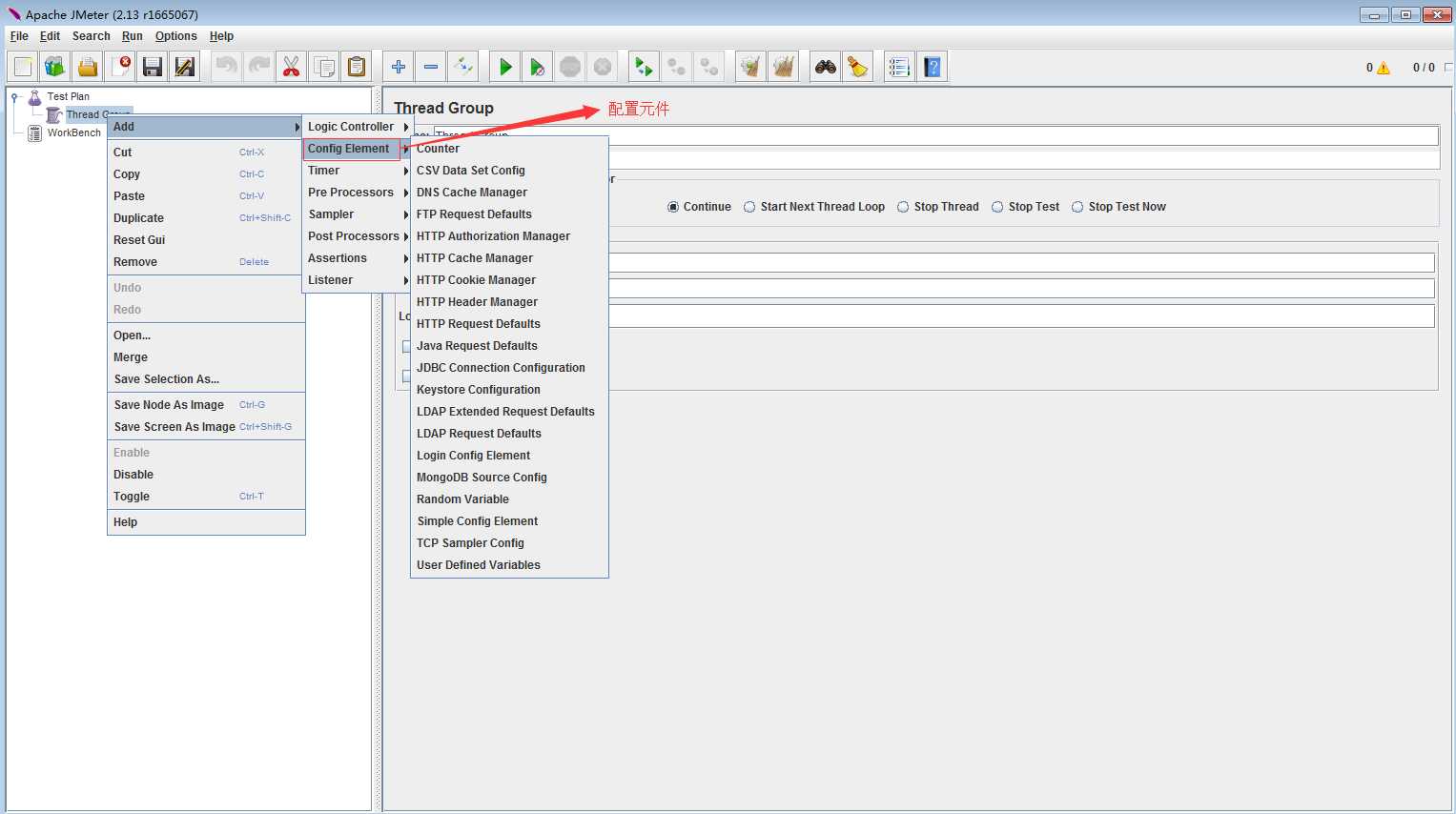Choose JDBC Connection Configuration
The image size is (1456, 814).
(509, 368)
